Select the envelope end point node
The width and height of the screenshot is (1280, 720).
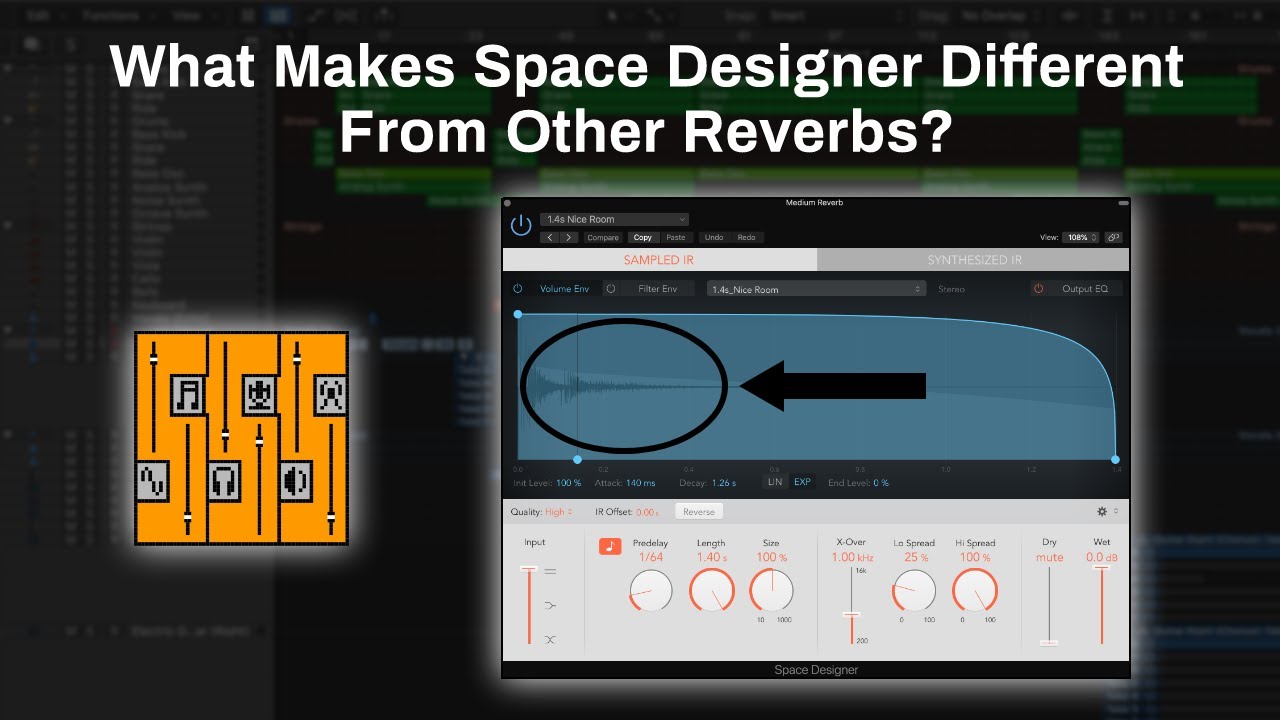1115,460
